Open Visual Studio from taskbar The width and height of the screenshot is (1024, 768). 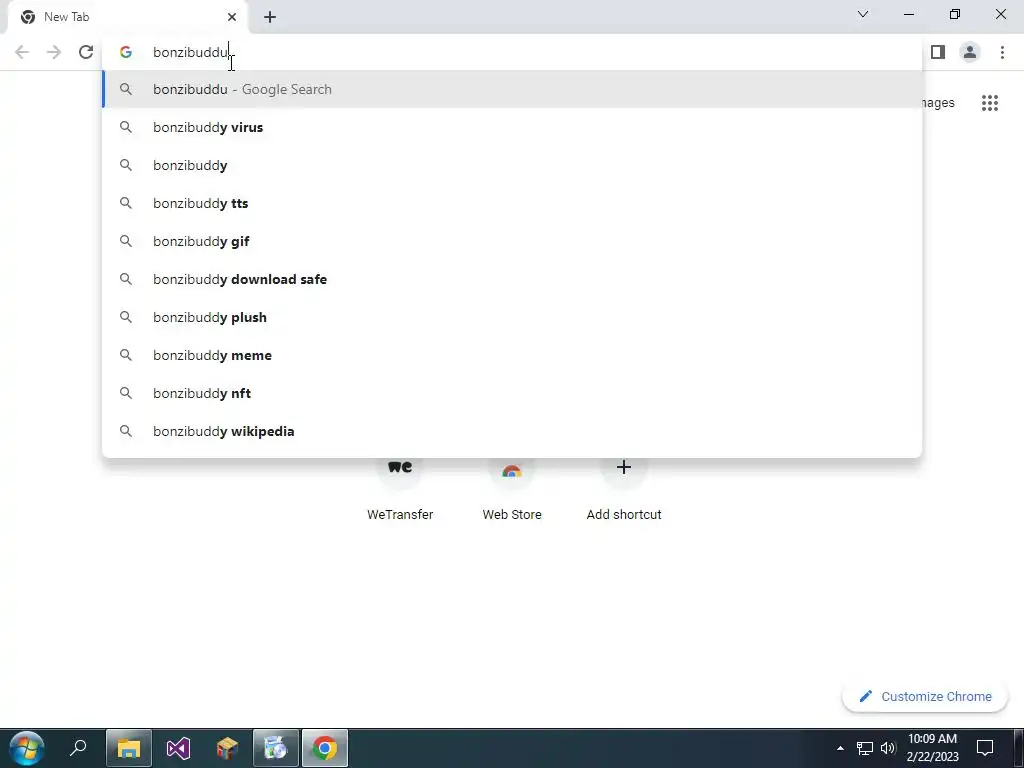[178, 748]
